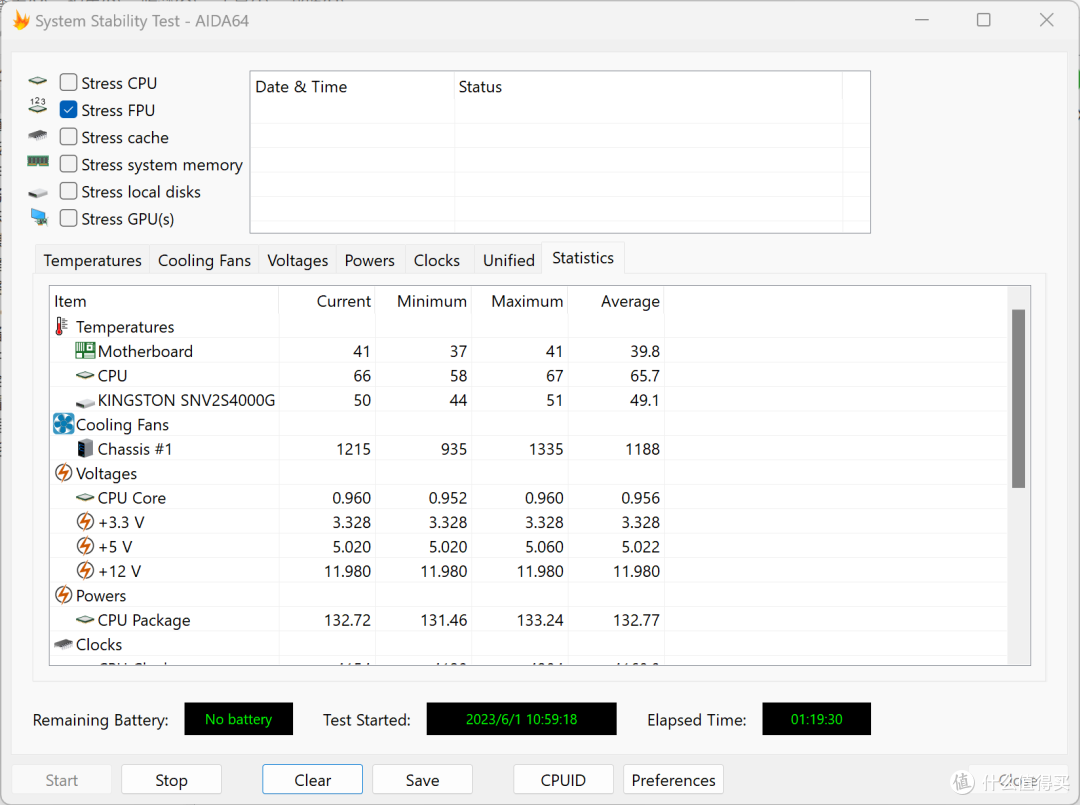
Task: Click the Cooling Fans blue fan icon
Action: 63,424
